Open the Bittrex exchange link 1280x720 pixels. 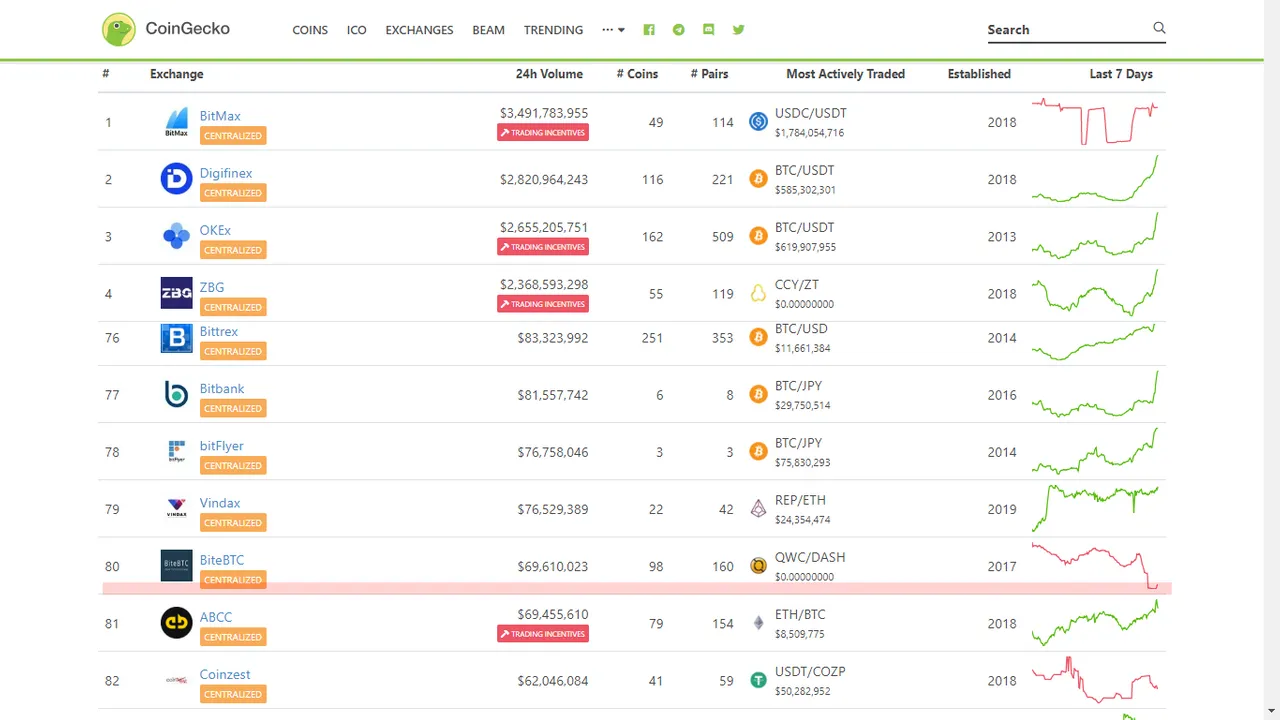[x=219, y=331]
